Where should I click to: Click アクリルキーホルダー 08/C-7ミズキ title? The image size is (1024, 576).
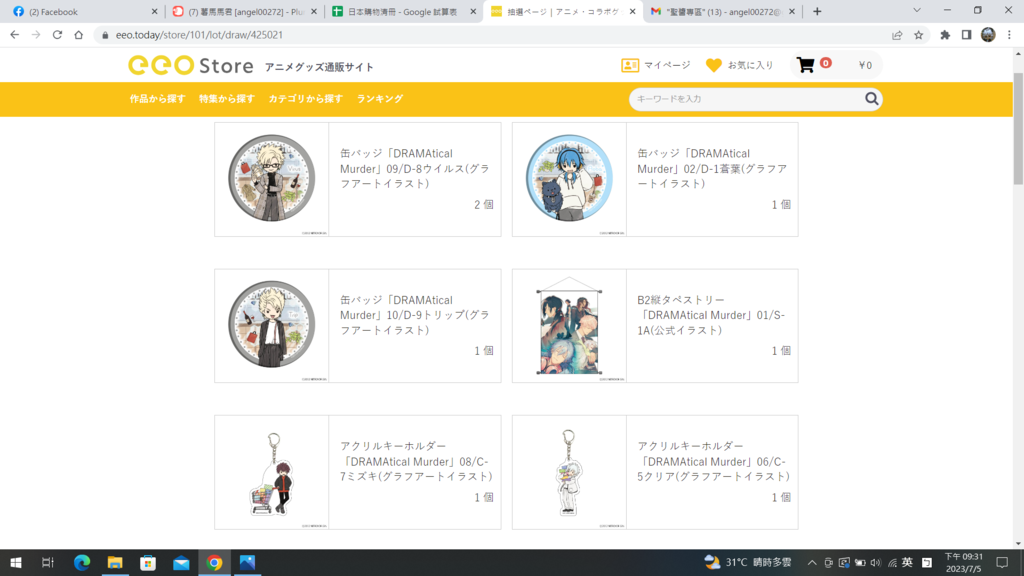[x=416, y=461]
